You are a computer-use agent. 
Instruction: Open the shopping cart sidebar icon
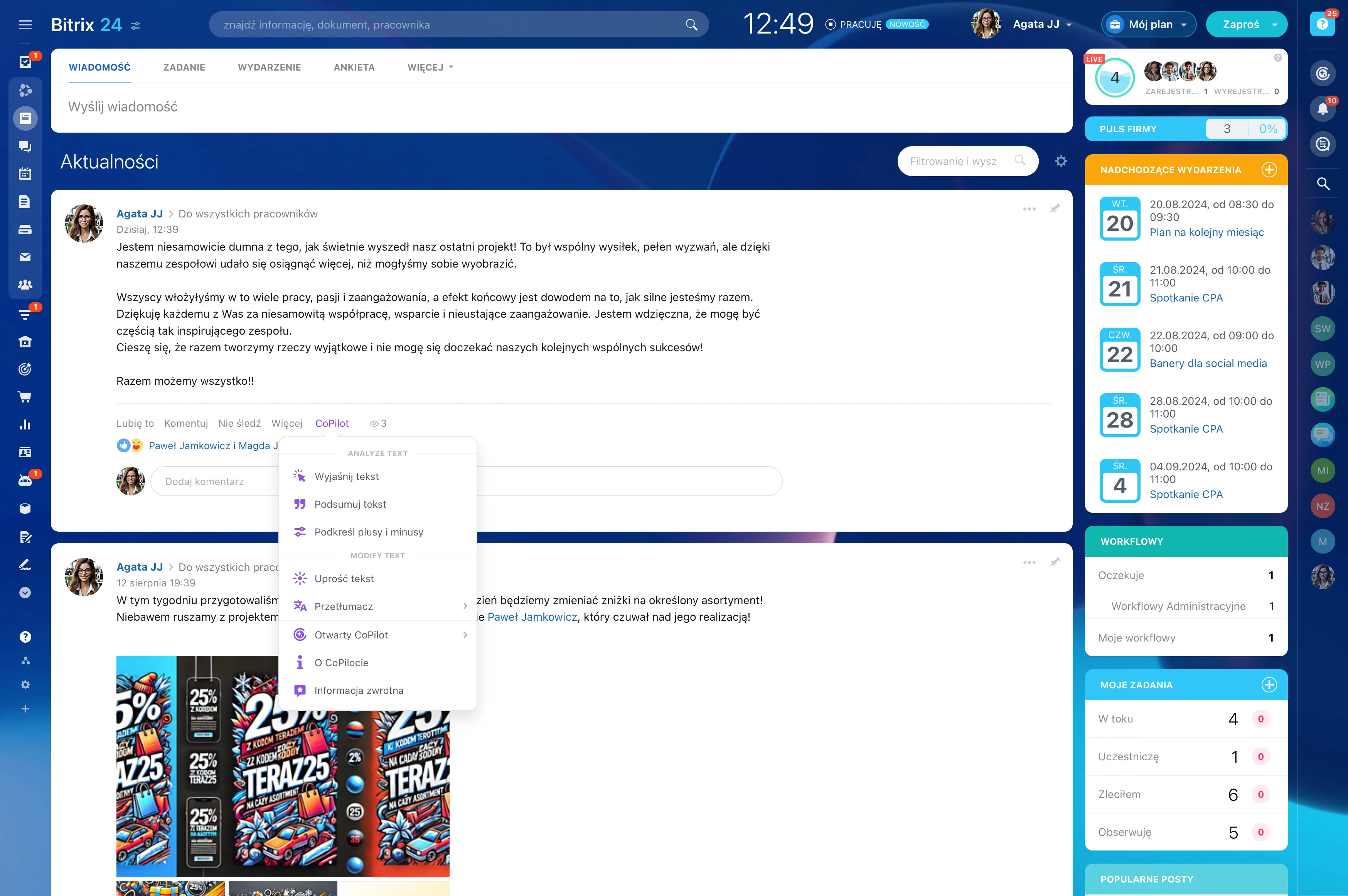pos(25,397)
